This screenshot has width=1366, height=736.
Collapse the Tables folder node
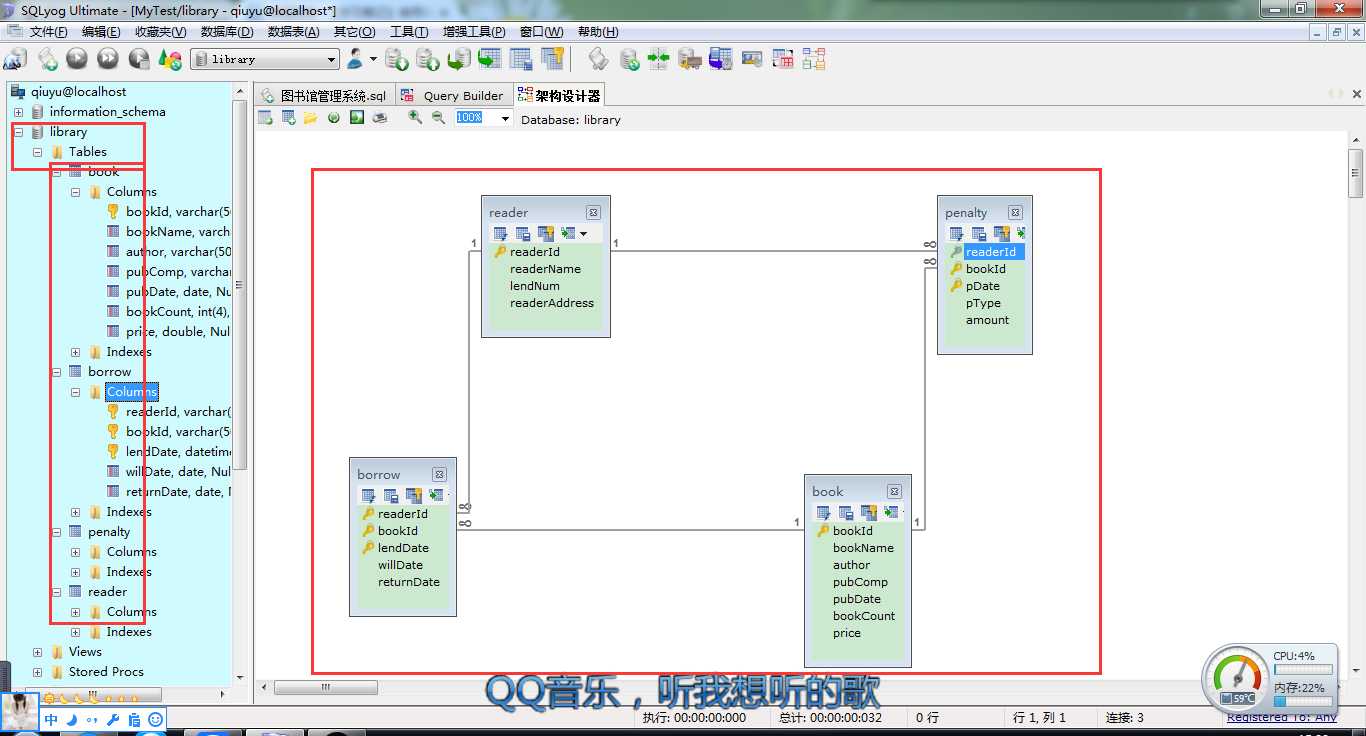click(x=37, y=152)
